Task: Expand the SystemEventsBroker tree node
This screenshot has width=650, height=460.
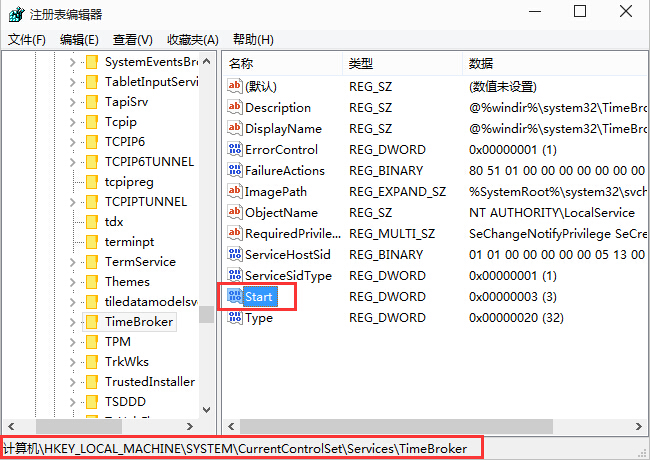Action: click(73, 62)
